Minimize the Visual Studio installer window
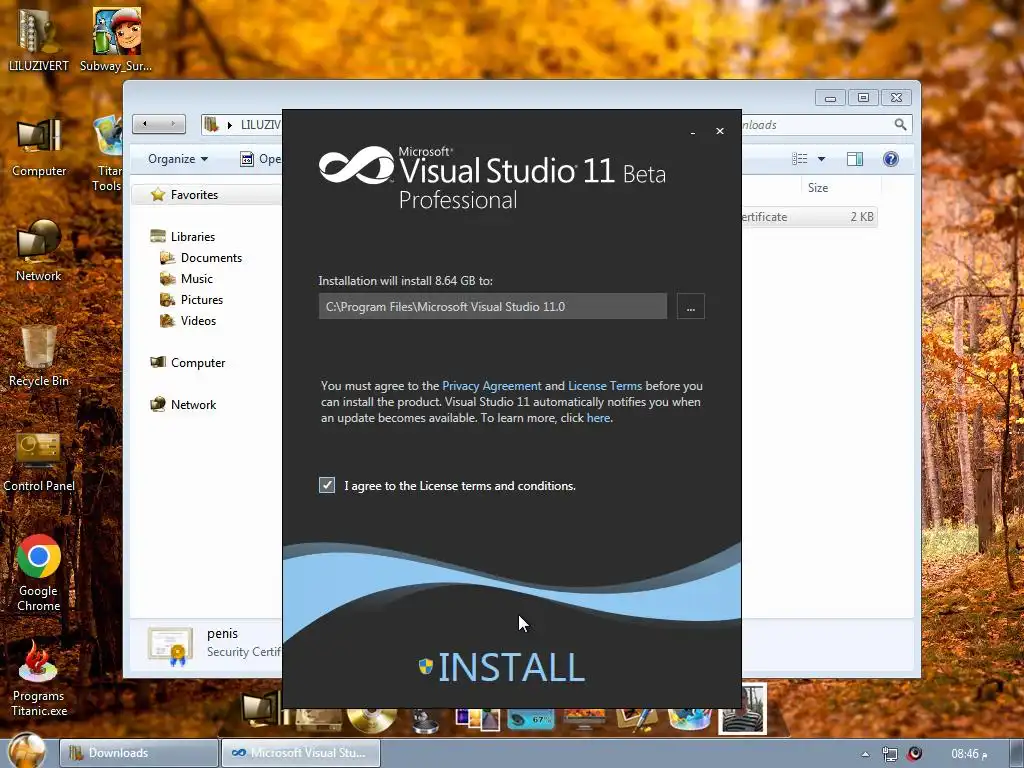 [693, 132]
